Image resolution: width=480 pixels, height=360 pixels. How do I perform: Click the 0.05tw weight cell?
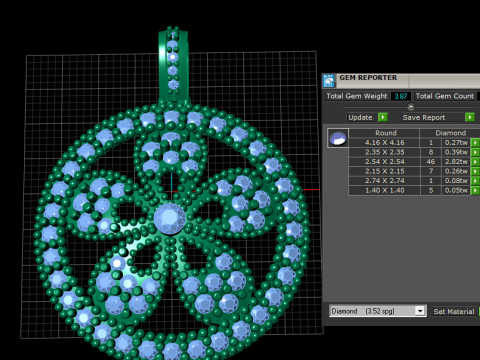coord(456,191)
